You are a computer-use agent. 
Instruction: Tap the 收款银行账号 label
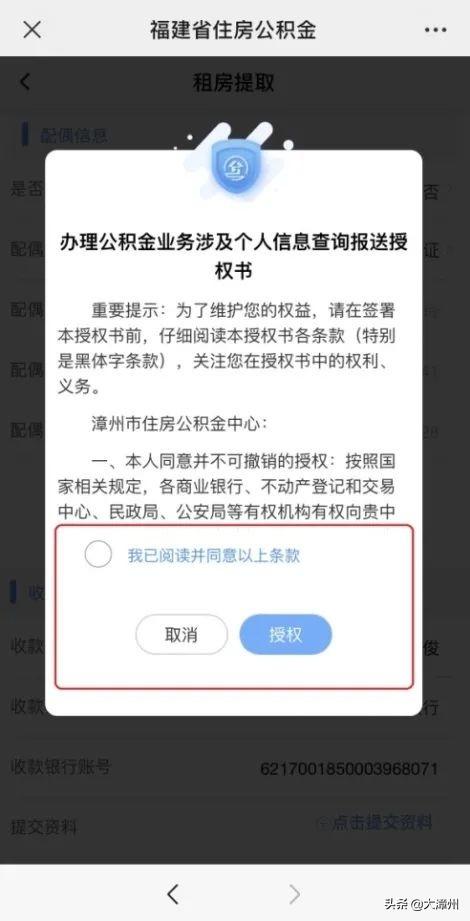61,767
